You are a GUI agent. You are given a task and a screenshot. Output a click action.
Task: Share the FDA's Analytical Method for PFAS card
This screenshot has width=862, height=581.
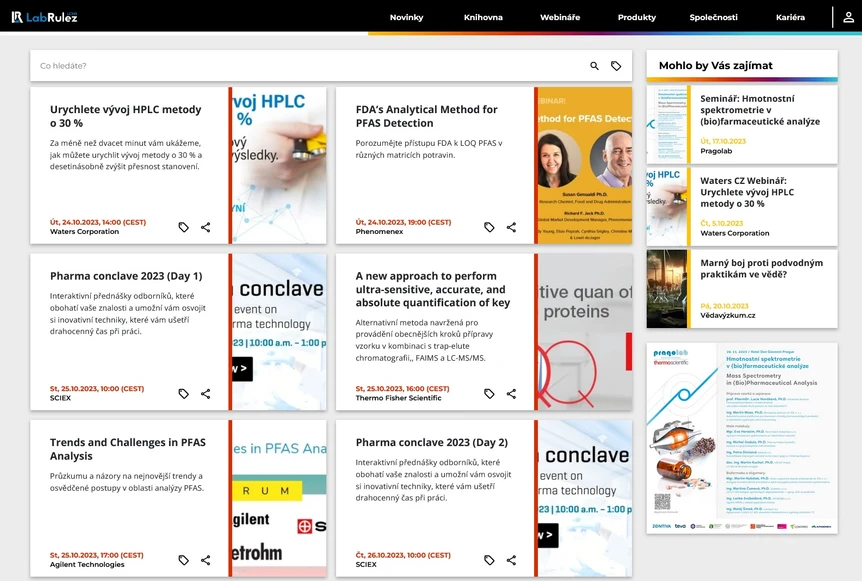click(511, 227)
